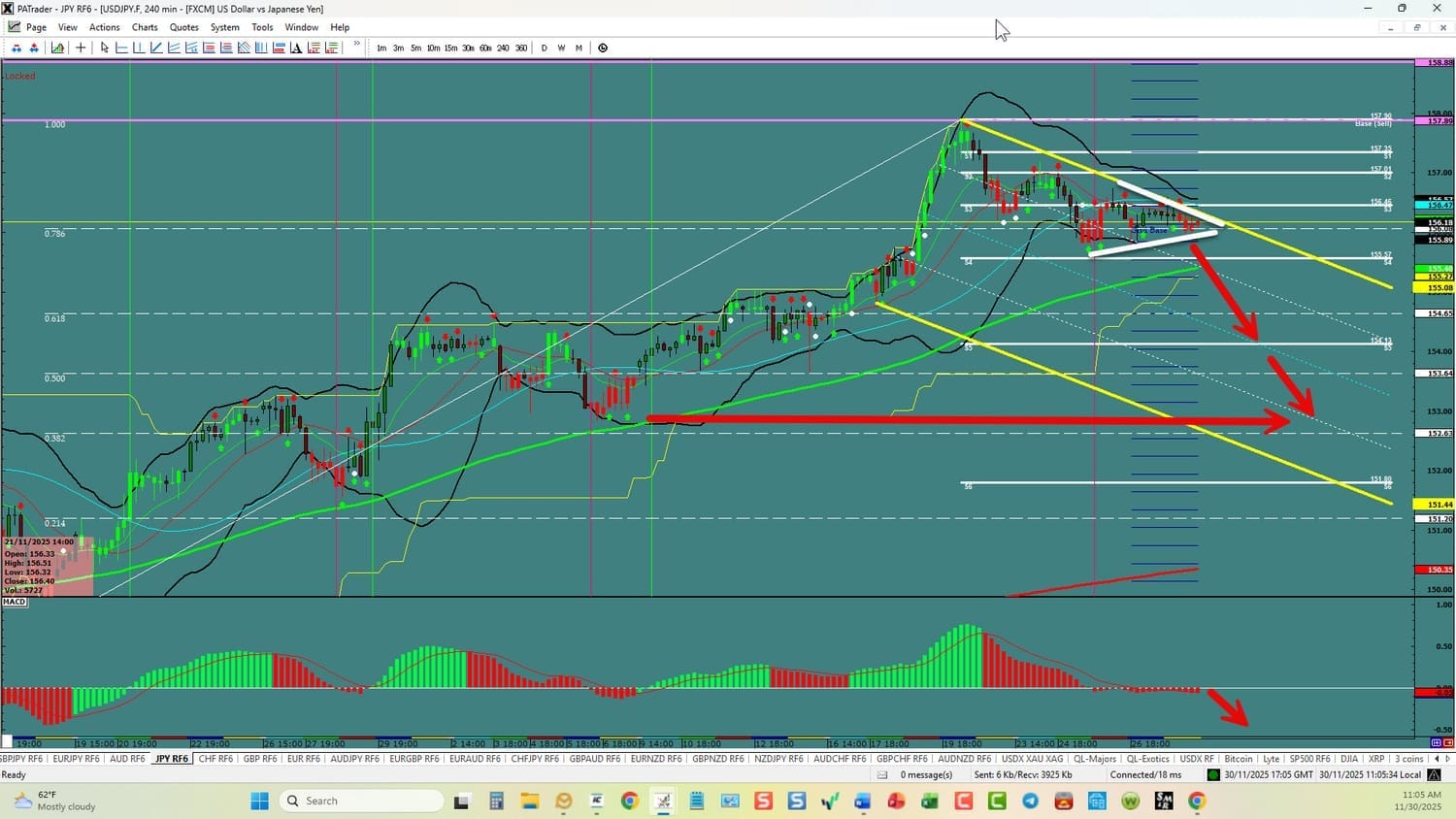Open the weather widget showing 62°F
1456x819 pixels.
coord(55,801)
